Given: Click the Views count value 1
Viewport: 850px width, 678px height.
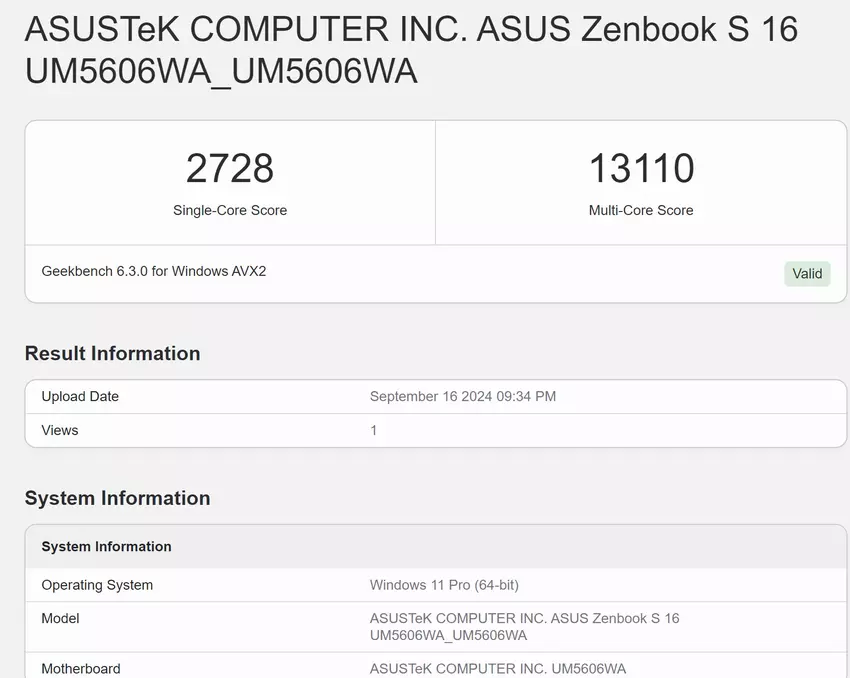Looking at the screenshot, I should (374, 430).
